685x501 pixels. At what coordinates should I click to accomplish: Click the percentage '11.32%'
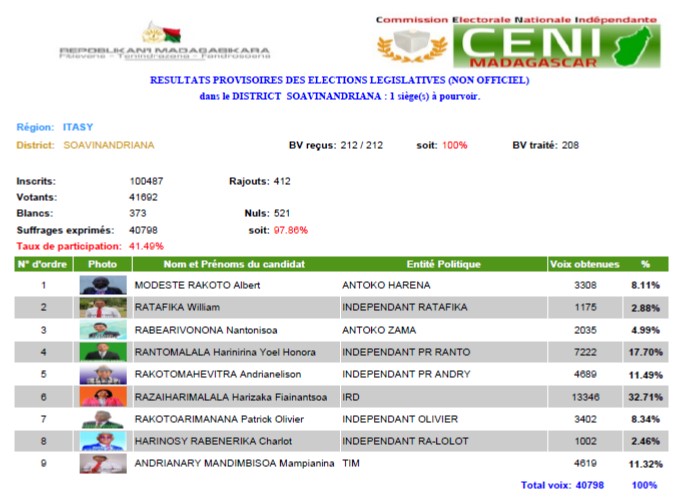click(646, 464)
